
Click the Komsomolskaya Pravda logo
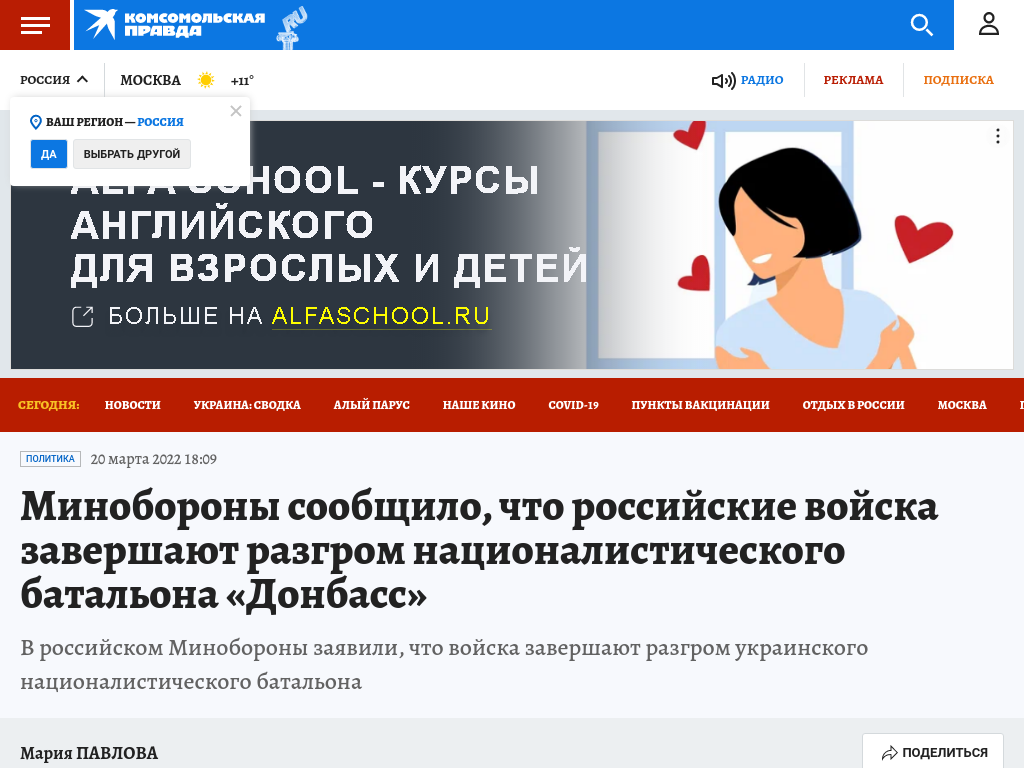[x=174, y=25]
